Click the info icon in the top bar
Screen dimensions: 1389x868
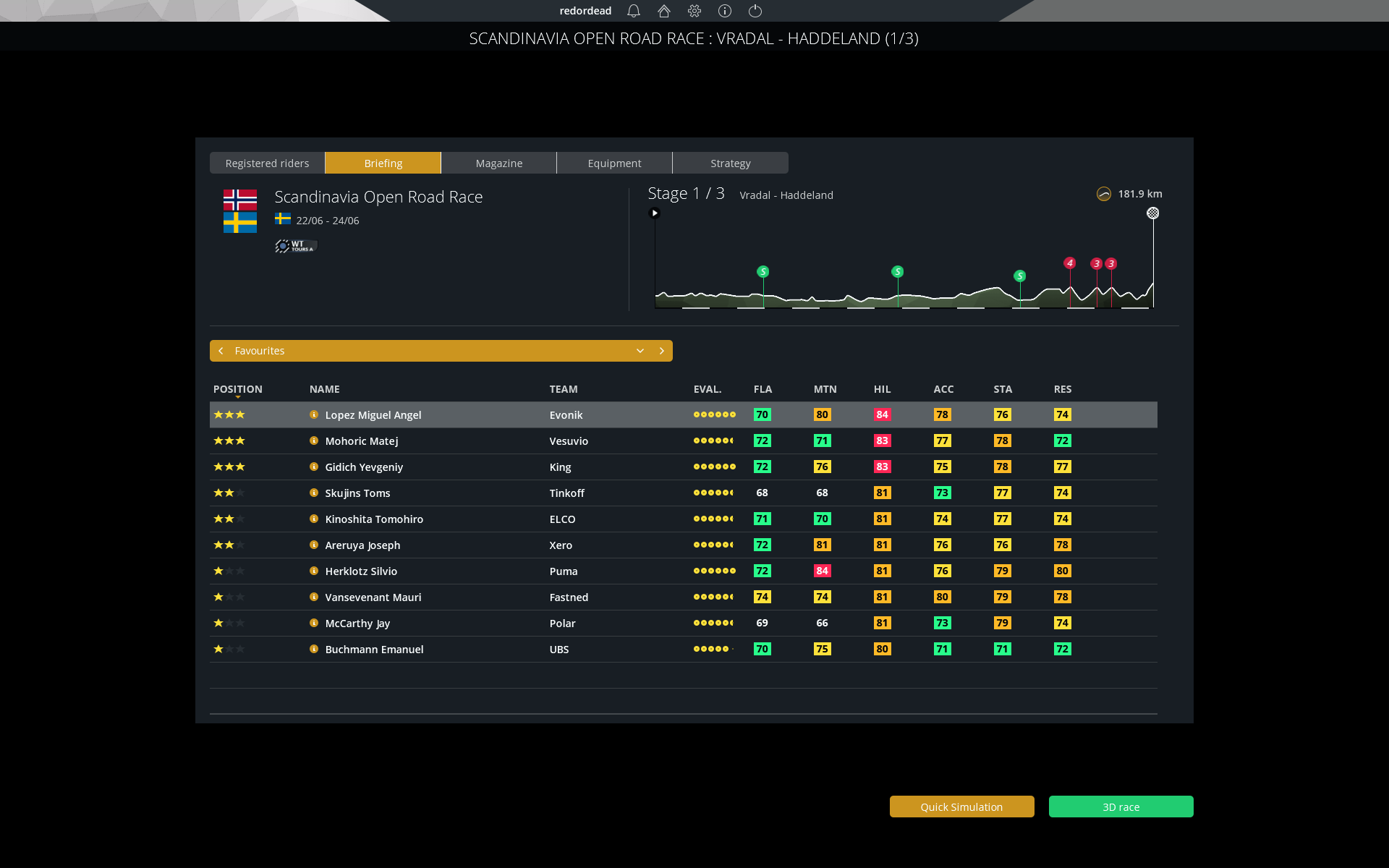coord(724,11)
